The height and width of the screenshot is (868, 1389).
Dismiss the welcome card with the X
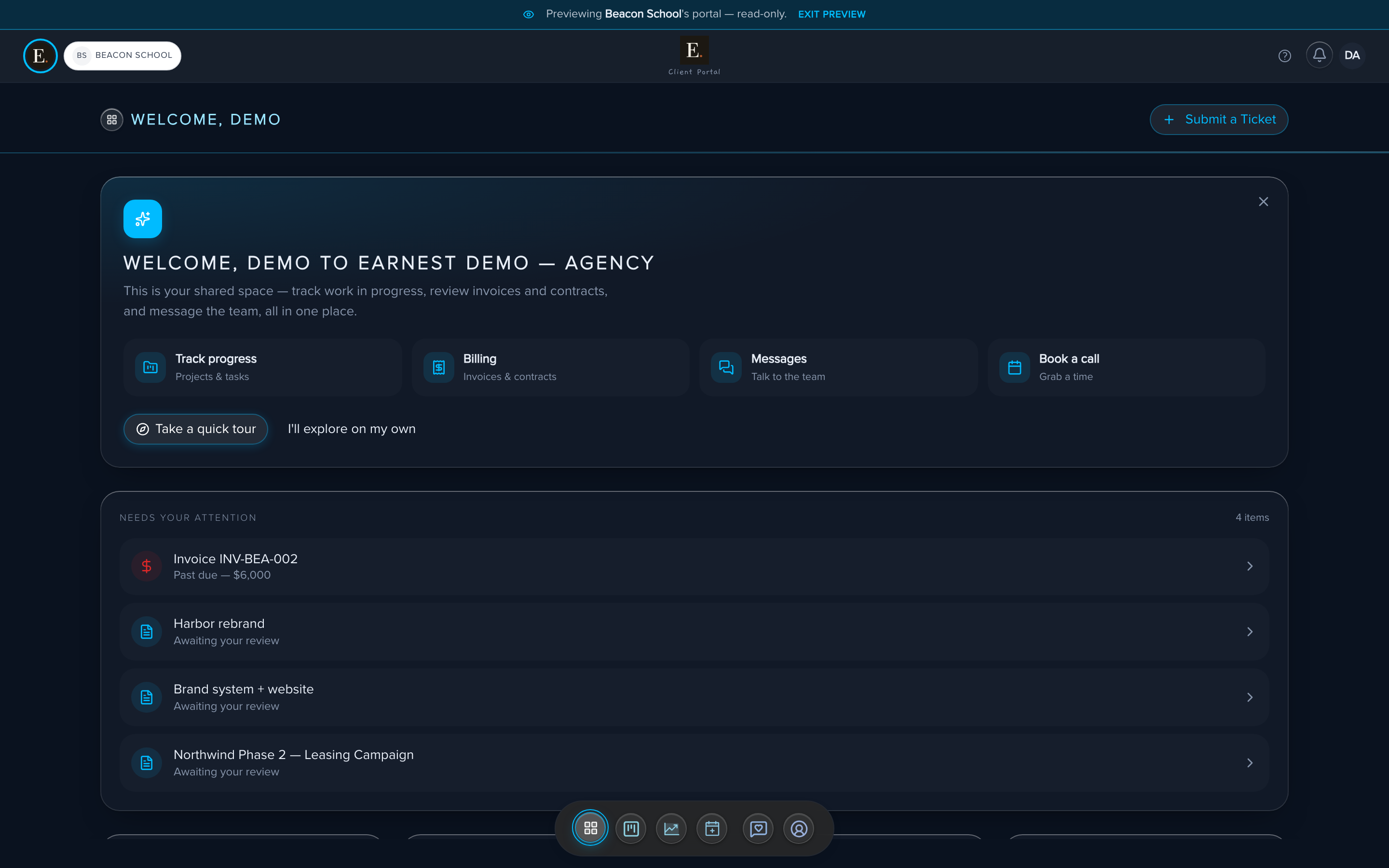(1263, 202)
